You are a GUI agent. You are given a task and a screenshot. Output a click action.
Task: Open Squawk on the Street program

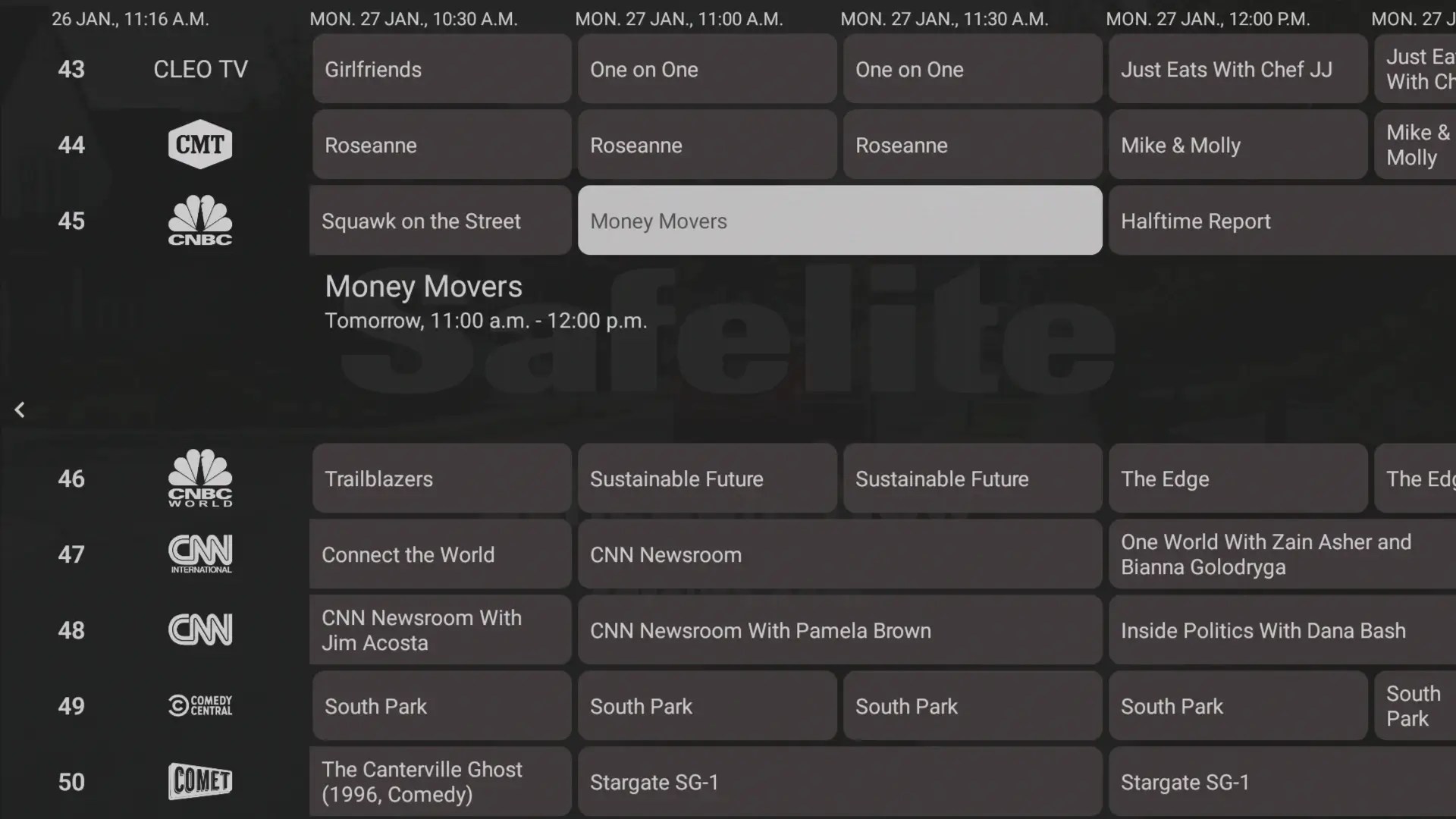point(441,221)
